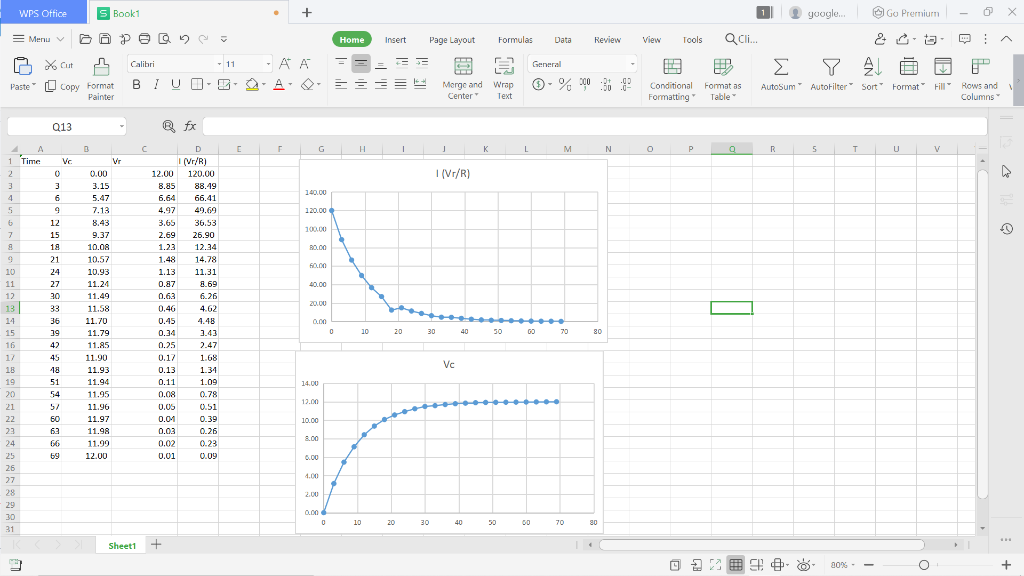Viewport: 1024px width, 576px height.
Task: Switch to the Insert tab
Action: [395, 40]
